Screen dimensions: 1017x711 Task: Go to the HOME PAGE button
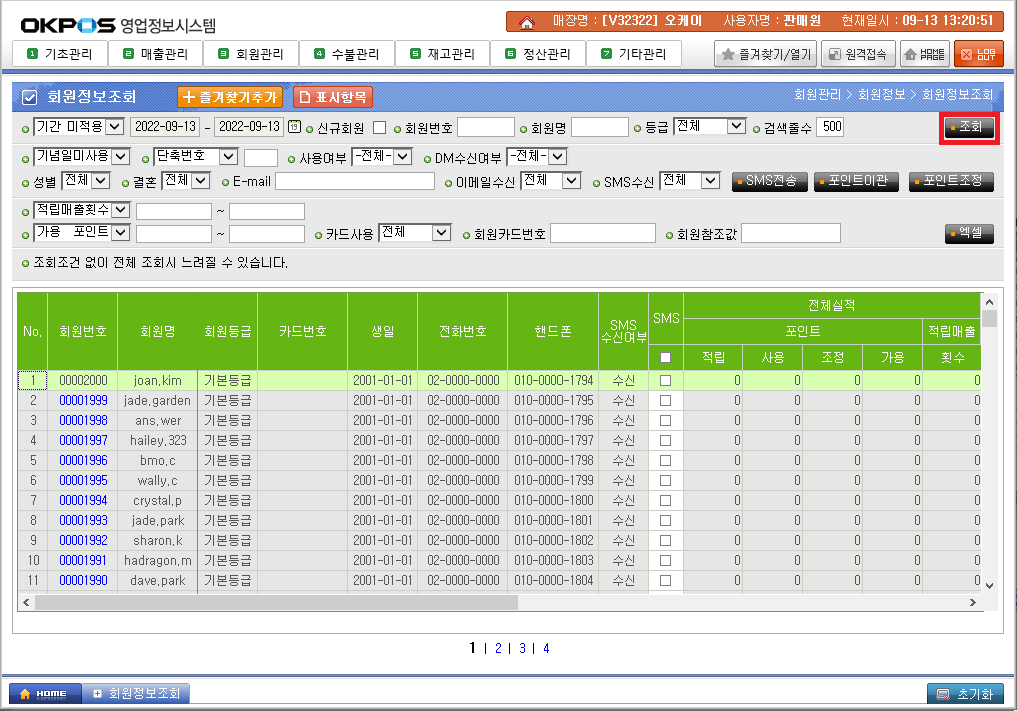coord(925,54)
